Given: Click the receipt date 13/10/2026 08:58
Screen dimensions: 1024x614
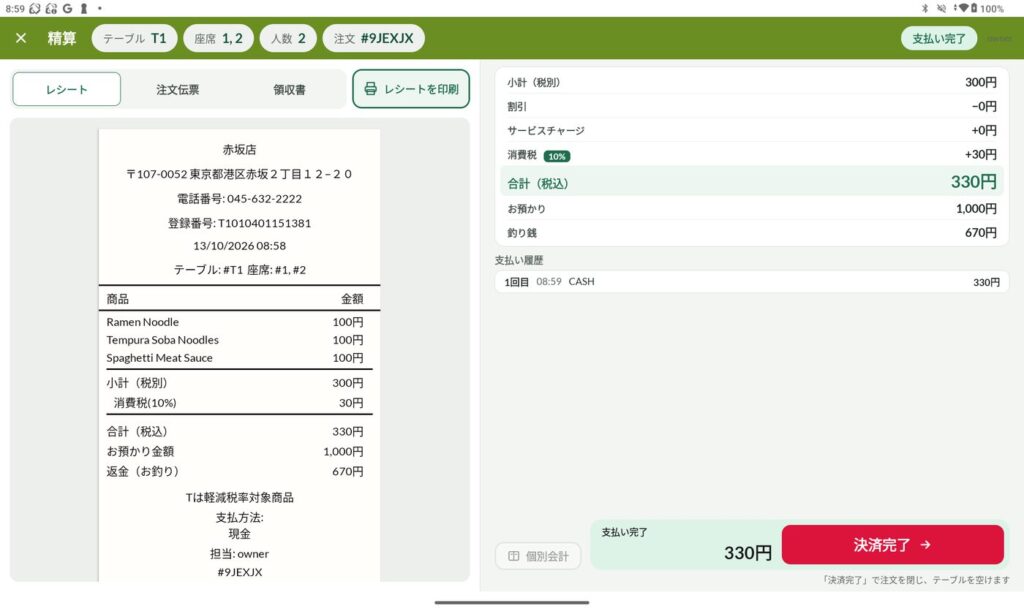Looking at the screenshot, I should pyautogui.click(x=239, y=246).
